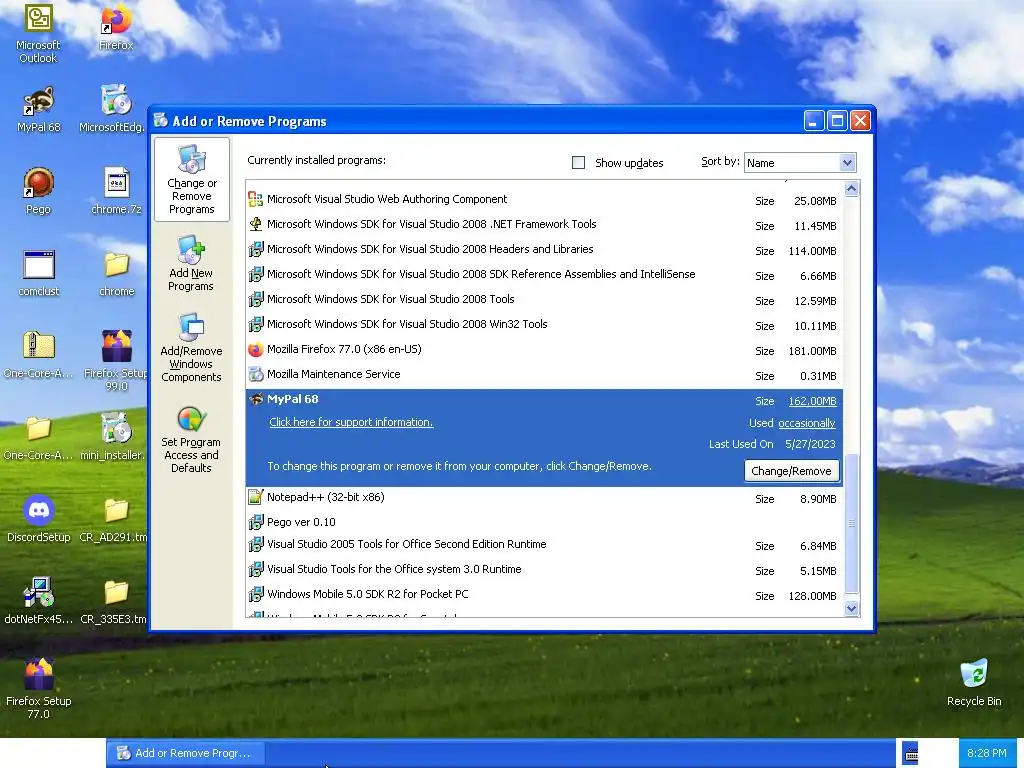This screenshot has height=768, width=1024.
Task: Open Set Program Access and Defaults
Action: click(191, 439)
